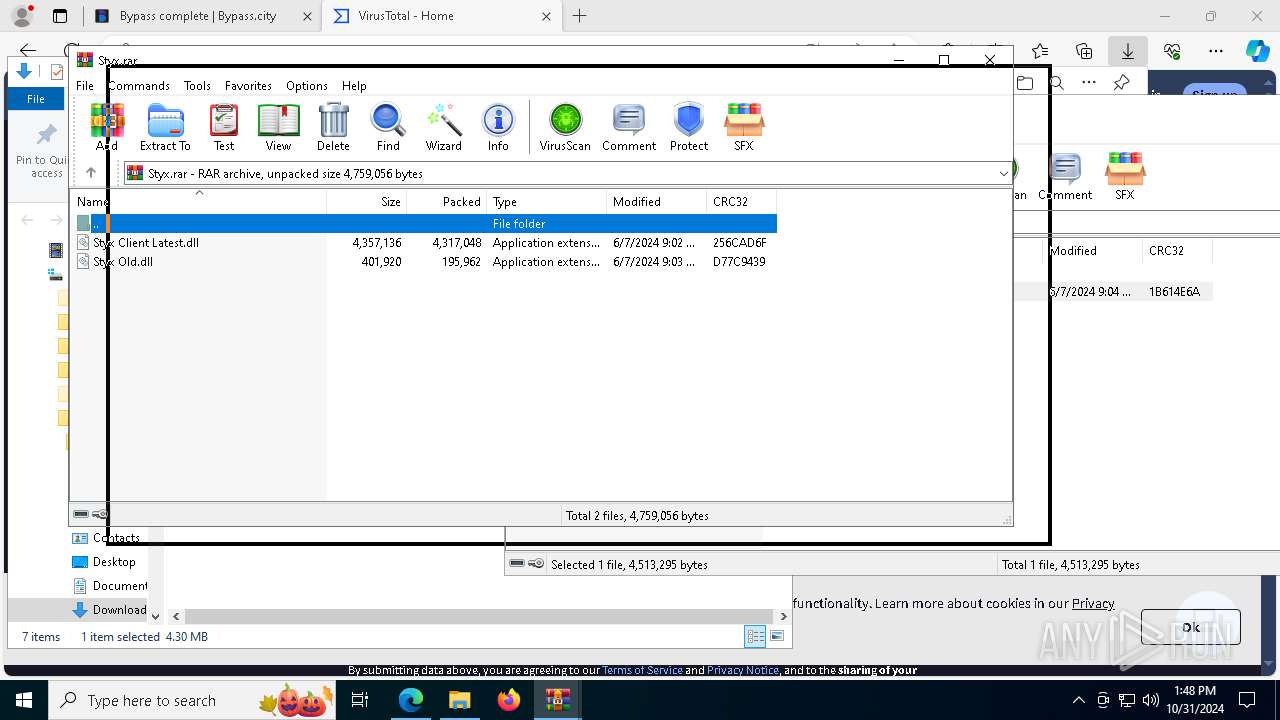Sort archive list by Size column
Image resolution: width=1280 pixels, height=720 pixels.
point(367,201)
